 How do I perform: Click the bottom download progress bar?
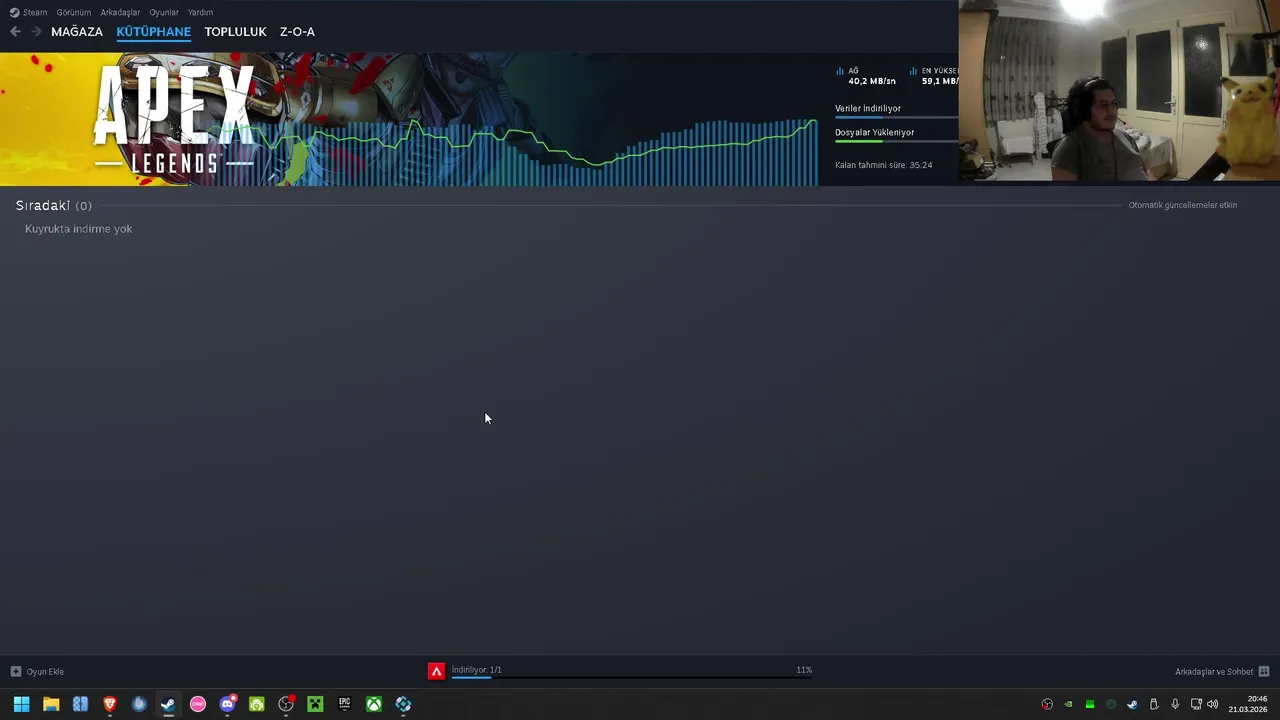tap(631, 678)
